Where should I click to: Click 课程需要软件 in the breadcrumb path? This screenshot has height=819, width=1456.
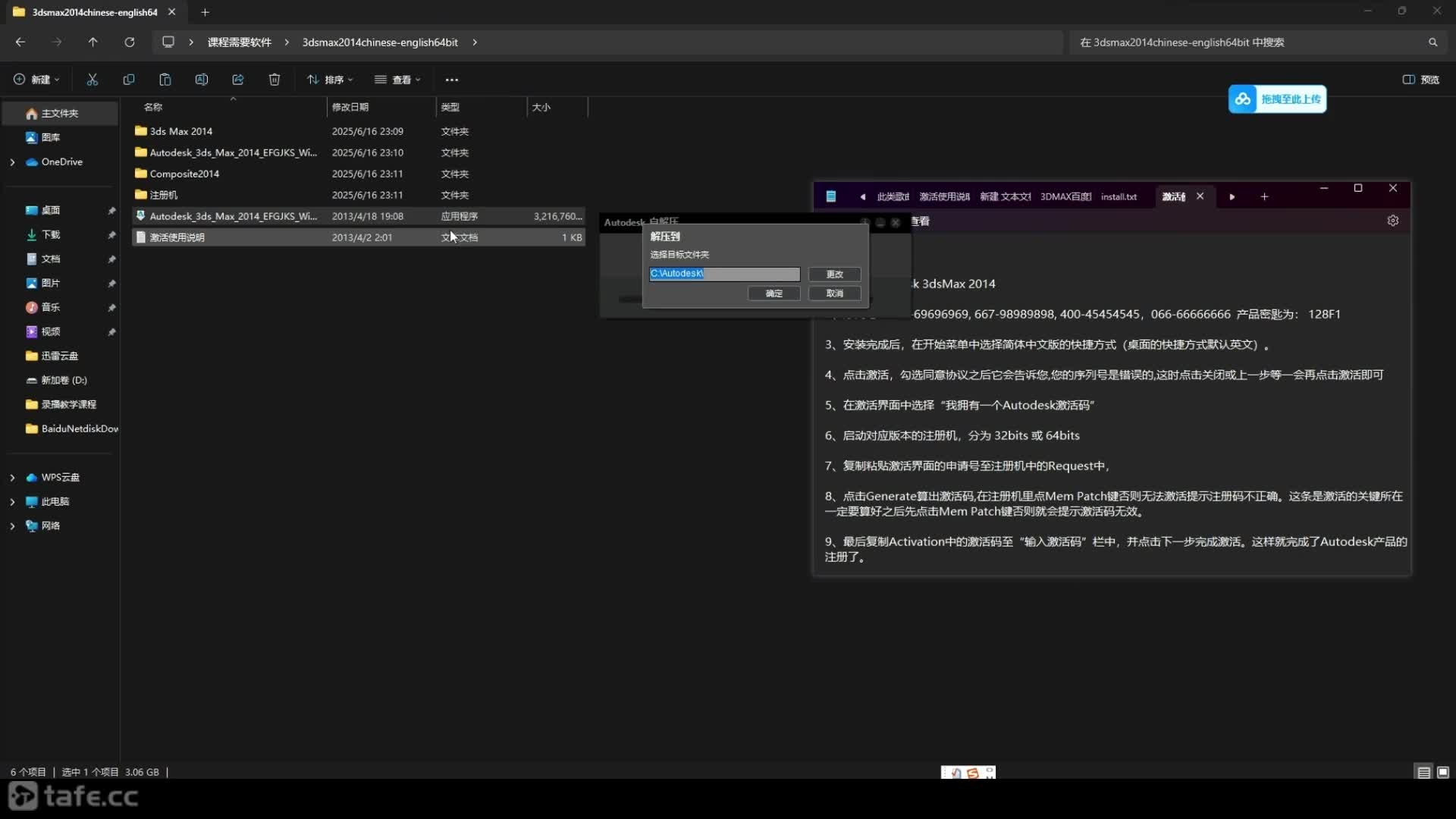coord(240,42)
